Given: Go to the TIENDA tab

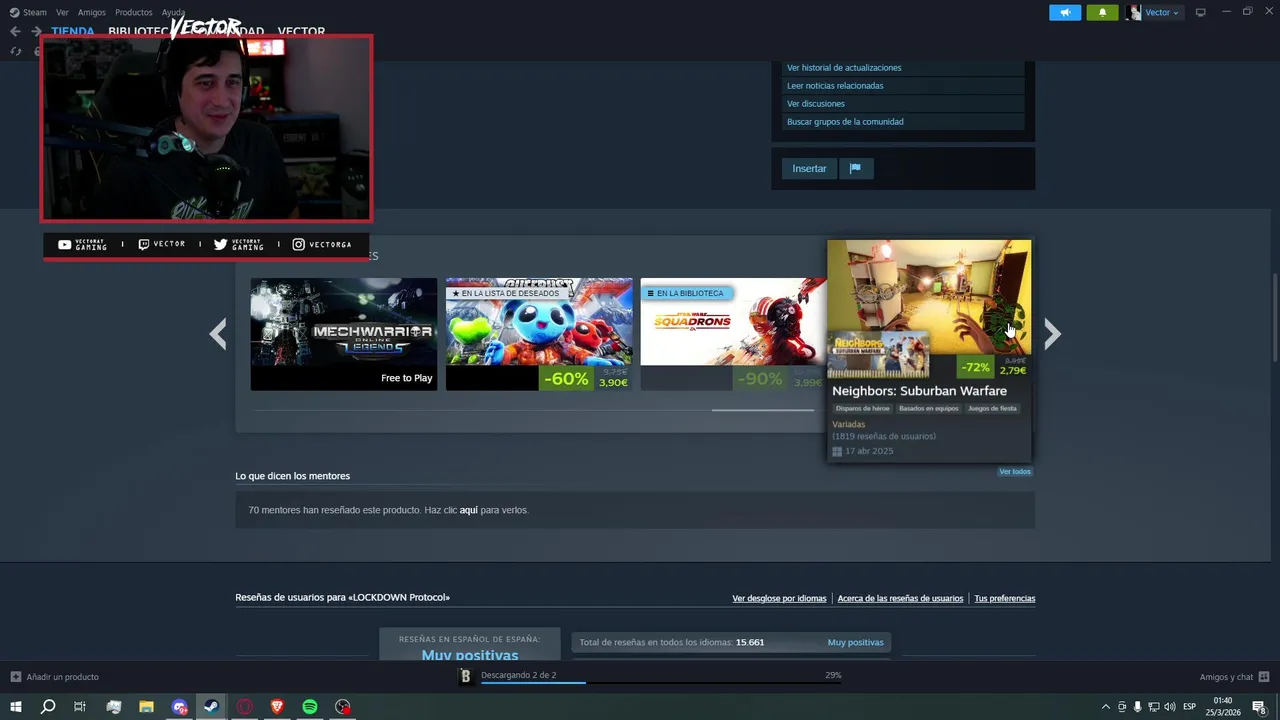Looking at the screenshot, I should click(x=73, y=31).
